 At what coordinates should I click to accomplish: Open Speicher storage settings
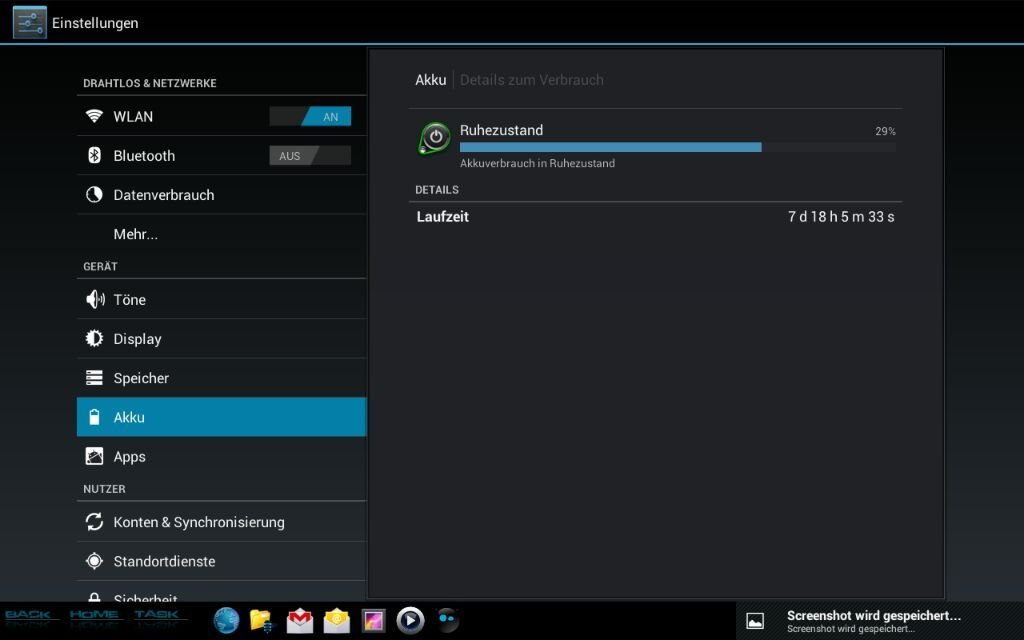click(x=221, y=377)
